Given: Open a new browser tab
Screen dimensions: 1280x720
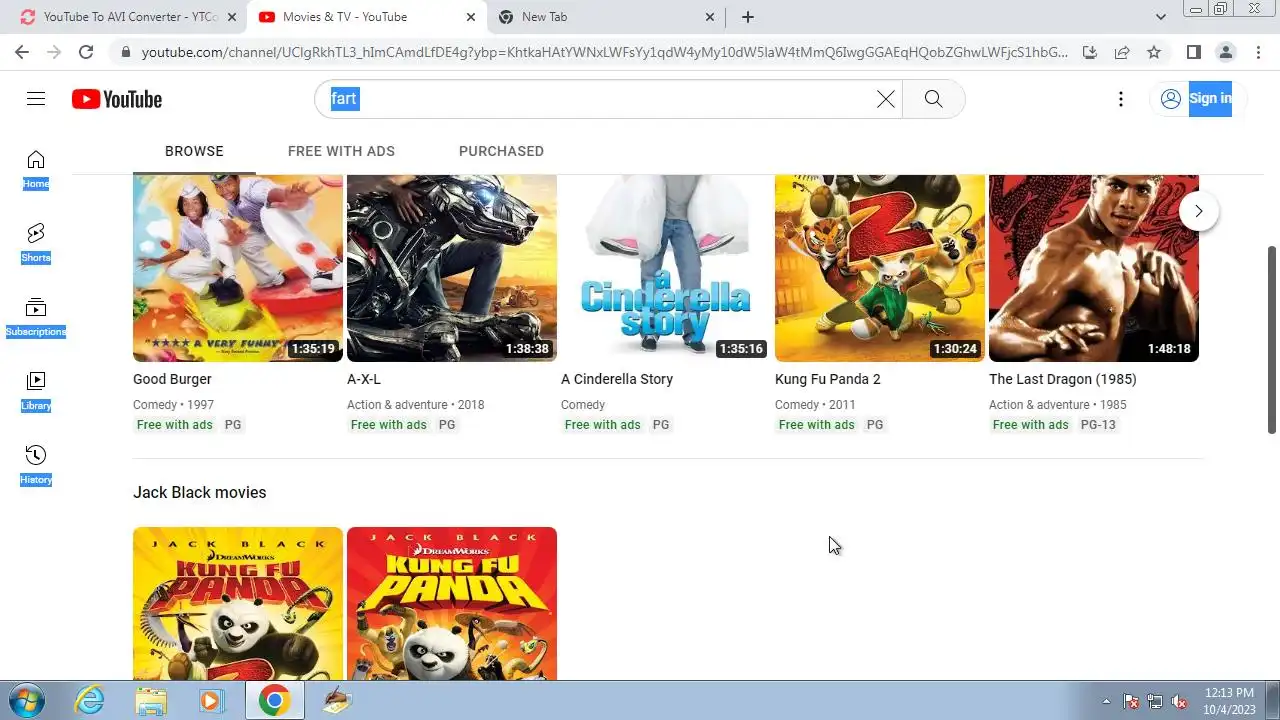Looking at the screenshot, I should pyautogui.click(x=747, y=17).
